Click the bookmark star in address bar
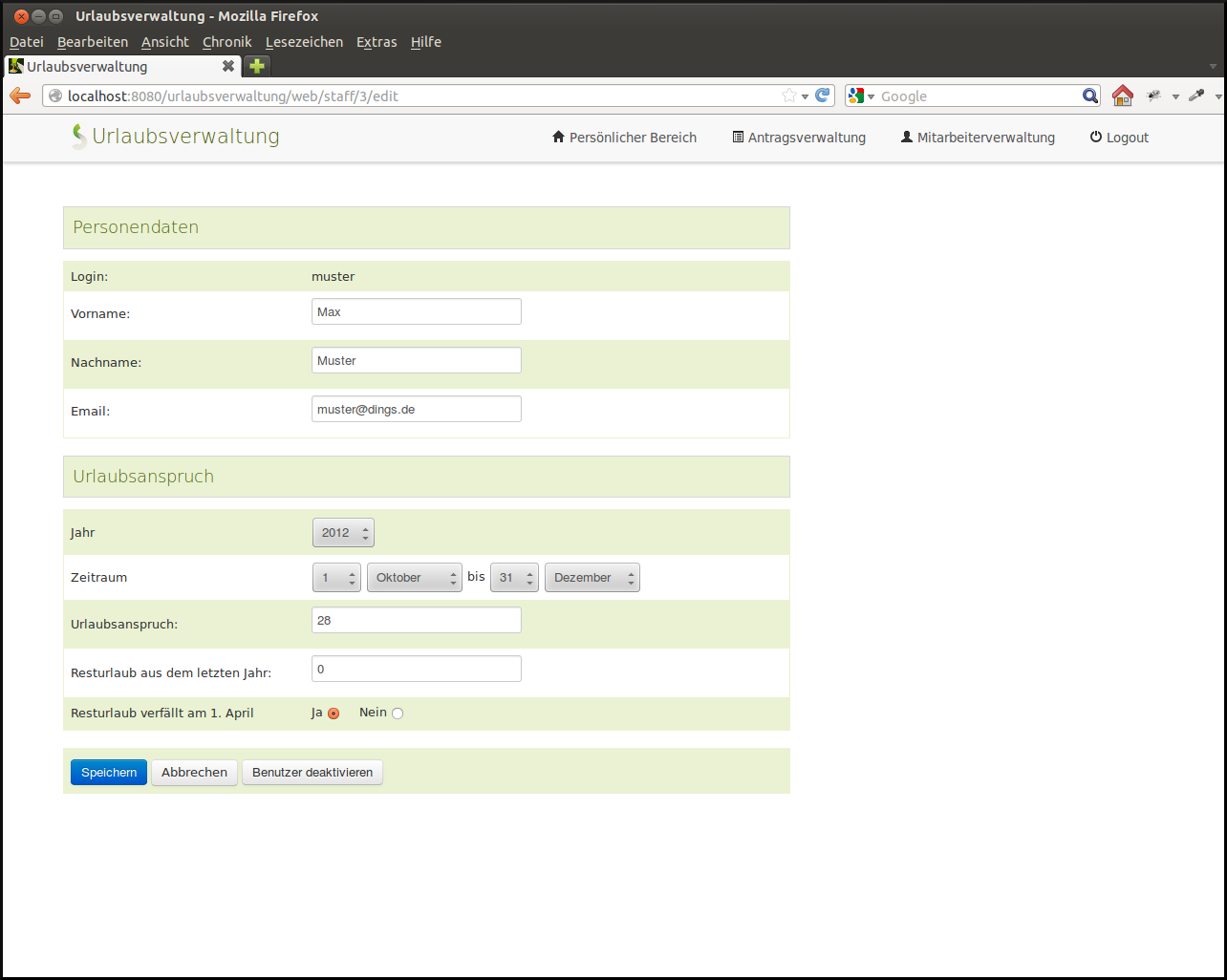Viewport: 1227px width, 980px height. (789, 96)
